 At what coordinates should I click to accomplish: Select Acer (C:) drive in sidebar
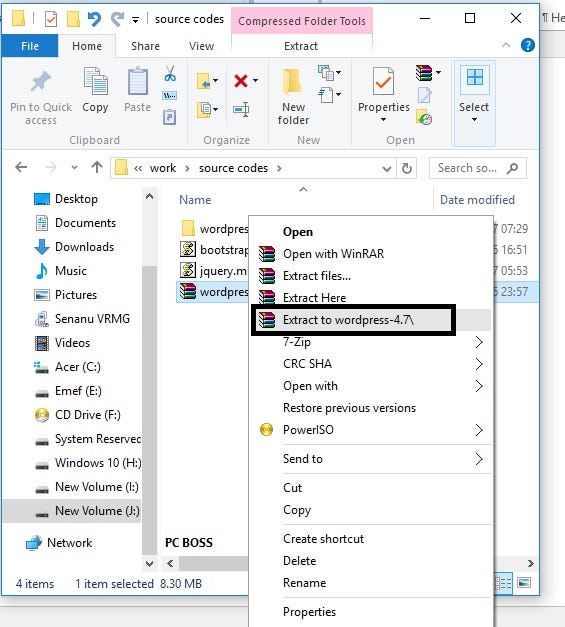(x=68, y=367)
